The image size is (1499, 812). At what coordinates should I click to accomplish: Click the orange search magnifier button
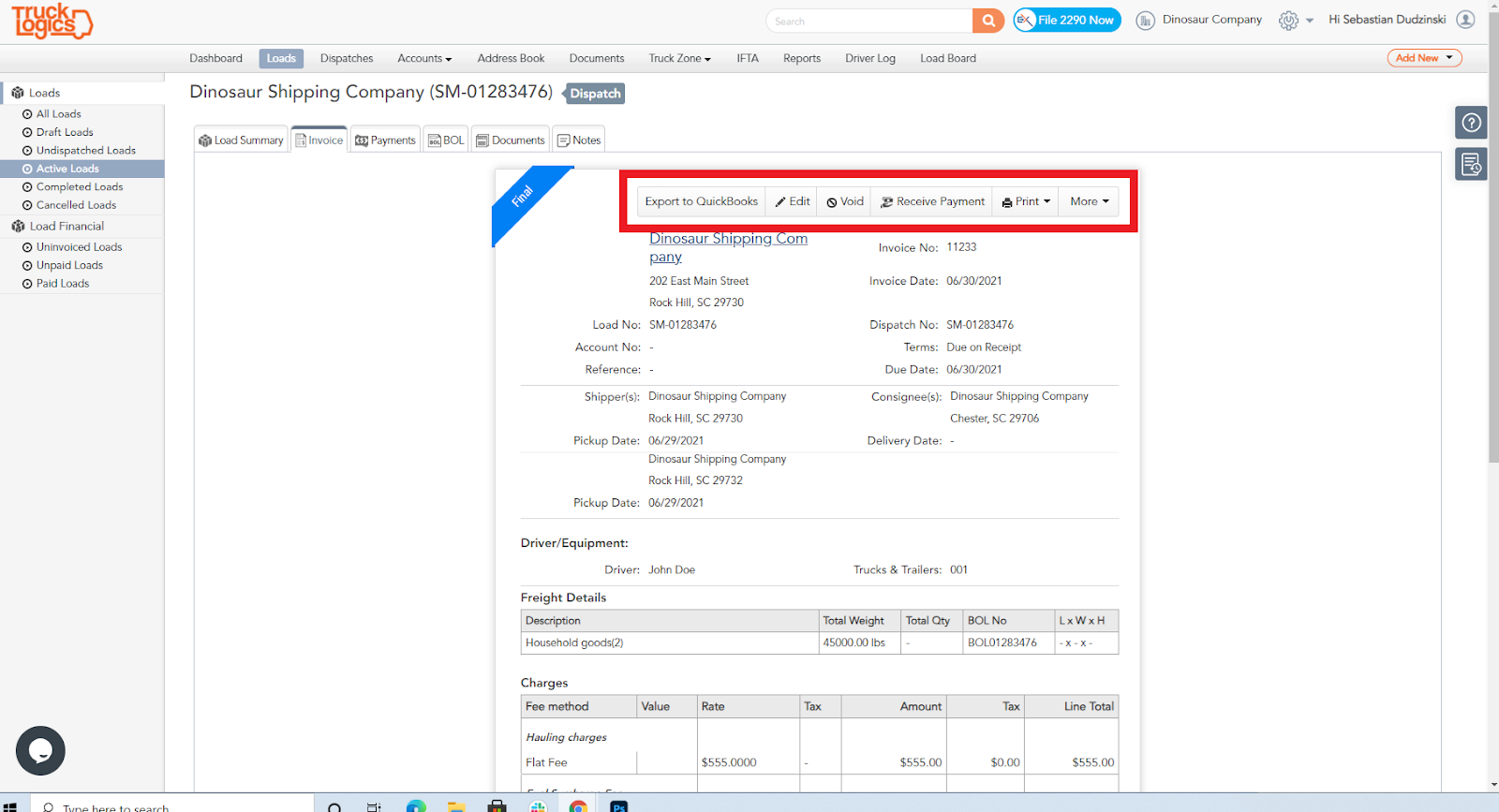(988, 21)
